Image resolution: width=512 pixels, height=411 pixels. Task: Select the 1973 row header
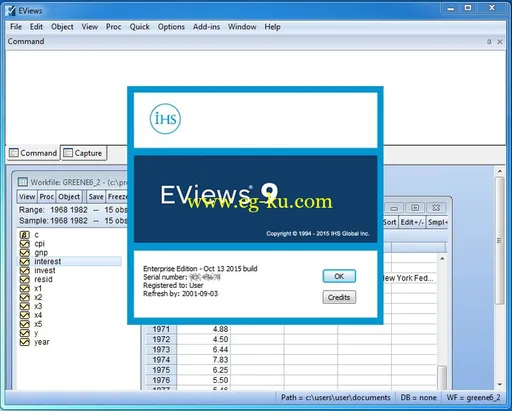161,349
